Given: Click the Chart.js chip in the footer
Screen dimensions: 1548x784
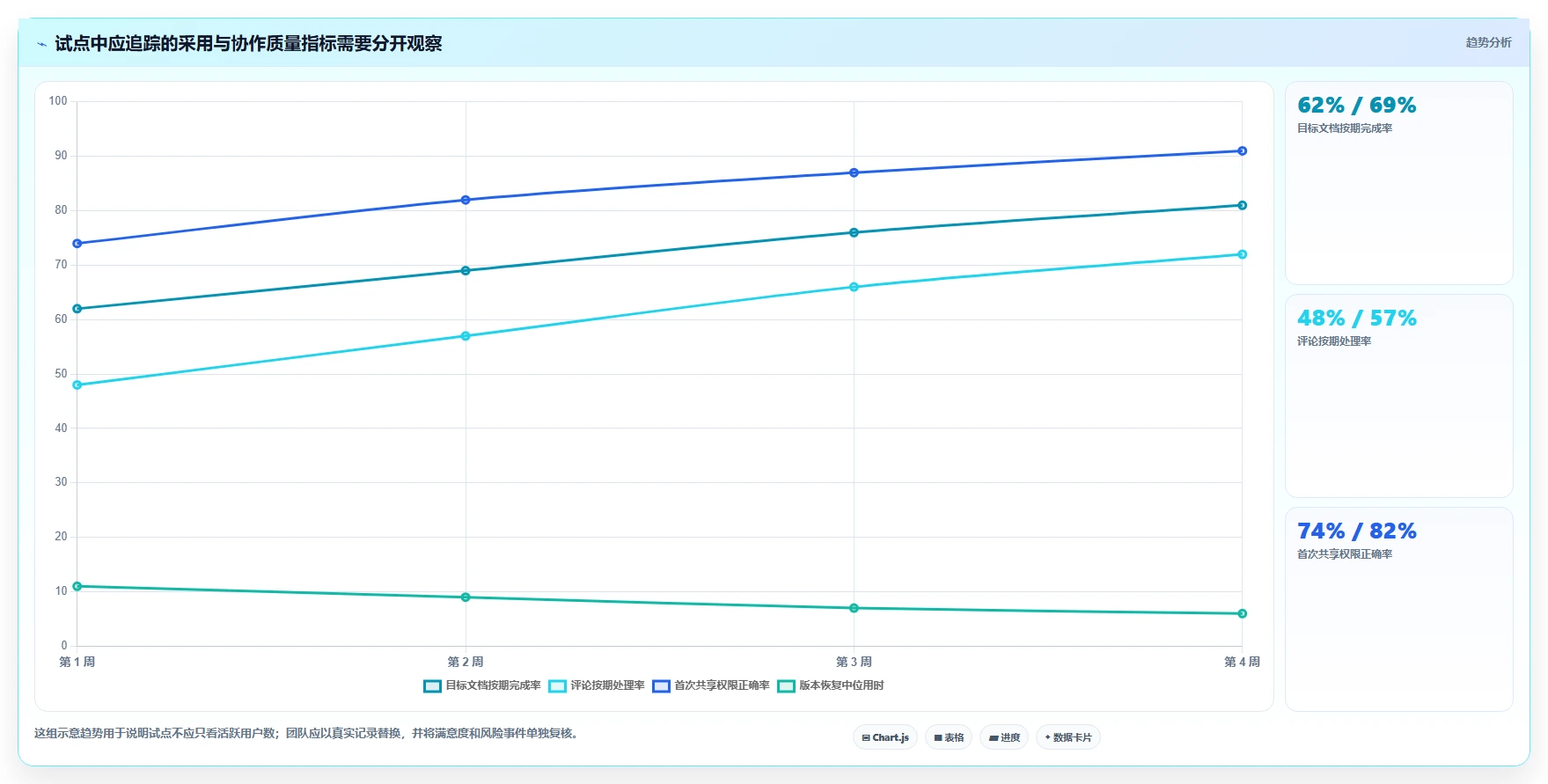Looking at the screenshot, I should point(885,737).
